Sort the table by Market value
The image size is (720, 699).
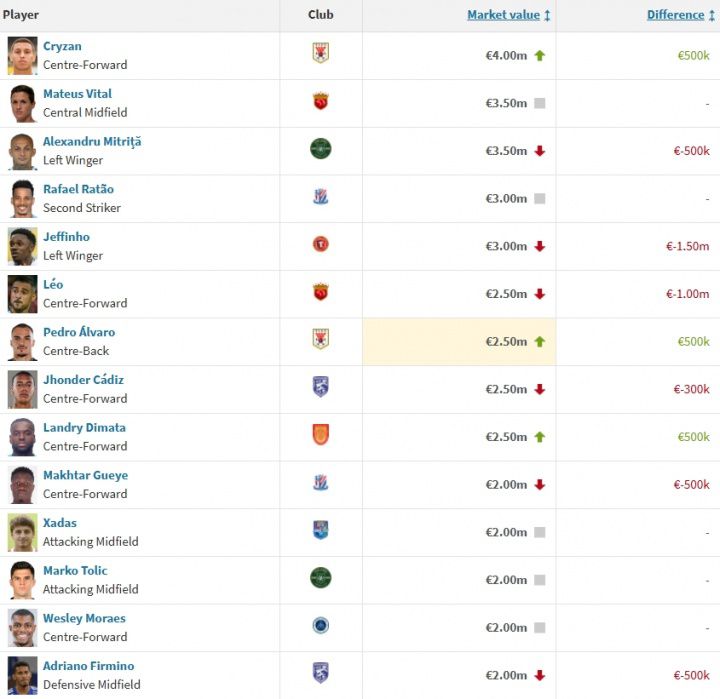[x=503, y=15]
